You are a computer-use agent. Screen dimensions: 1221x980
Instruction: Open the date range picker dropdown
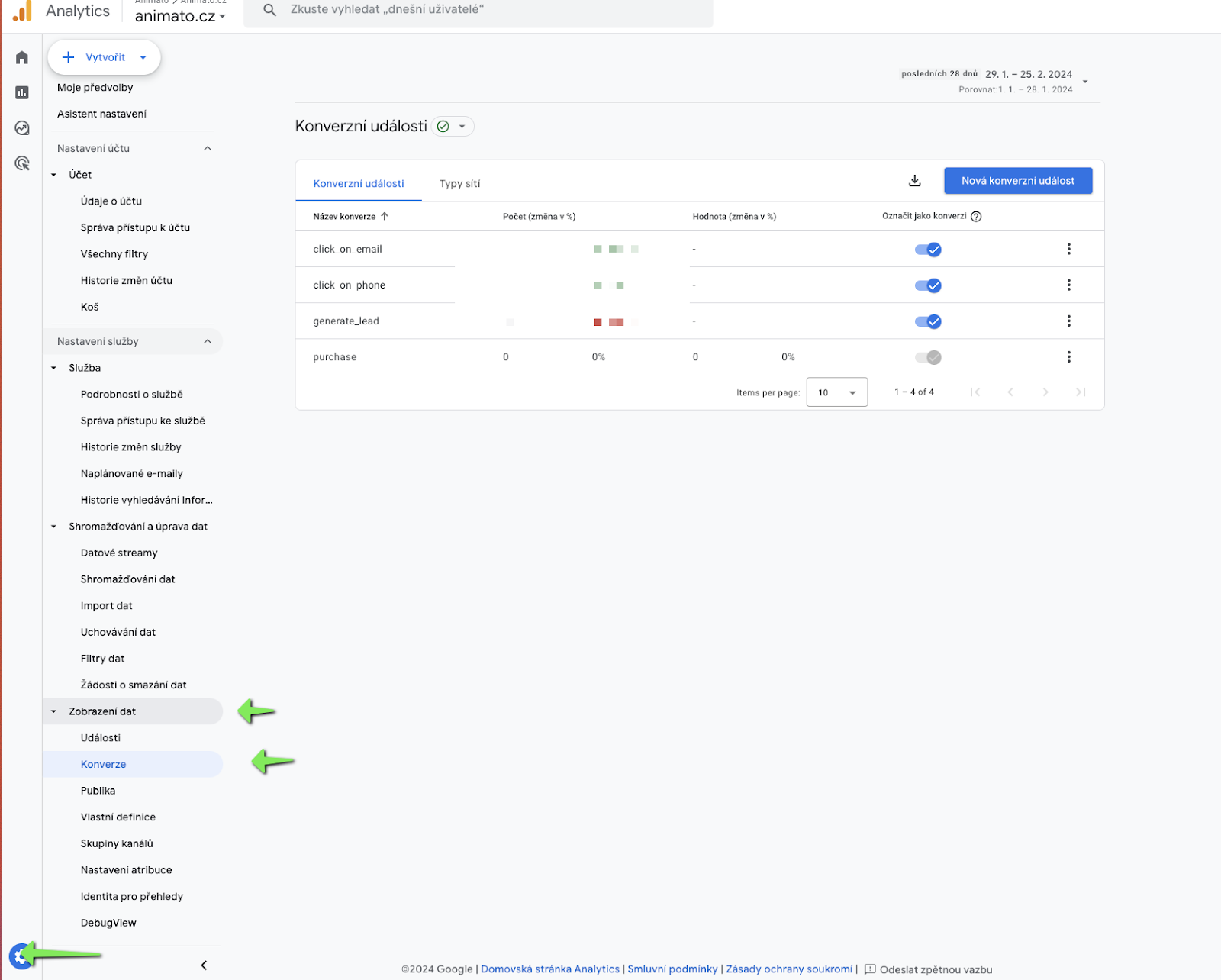(x=1085, y=82)
